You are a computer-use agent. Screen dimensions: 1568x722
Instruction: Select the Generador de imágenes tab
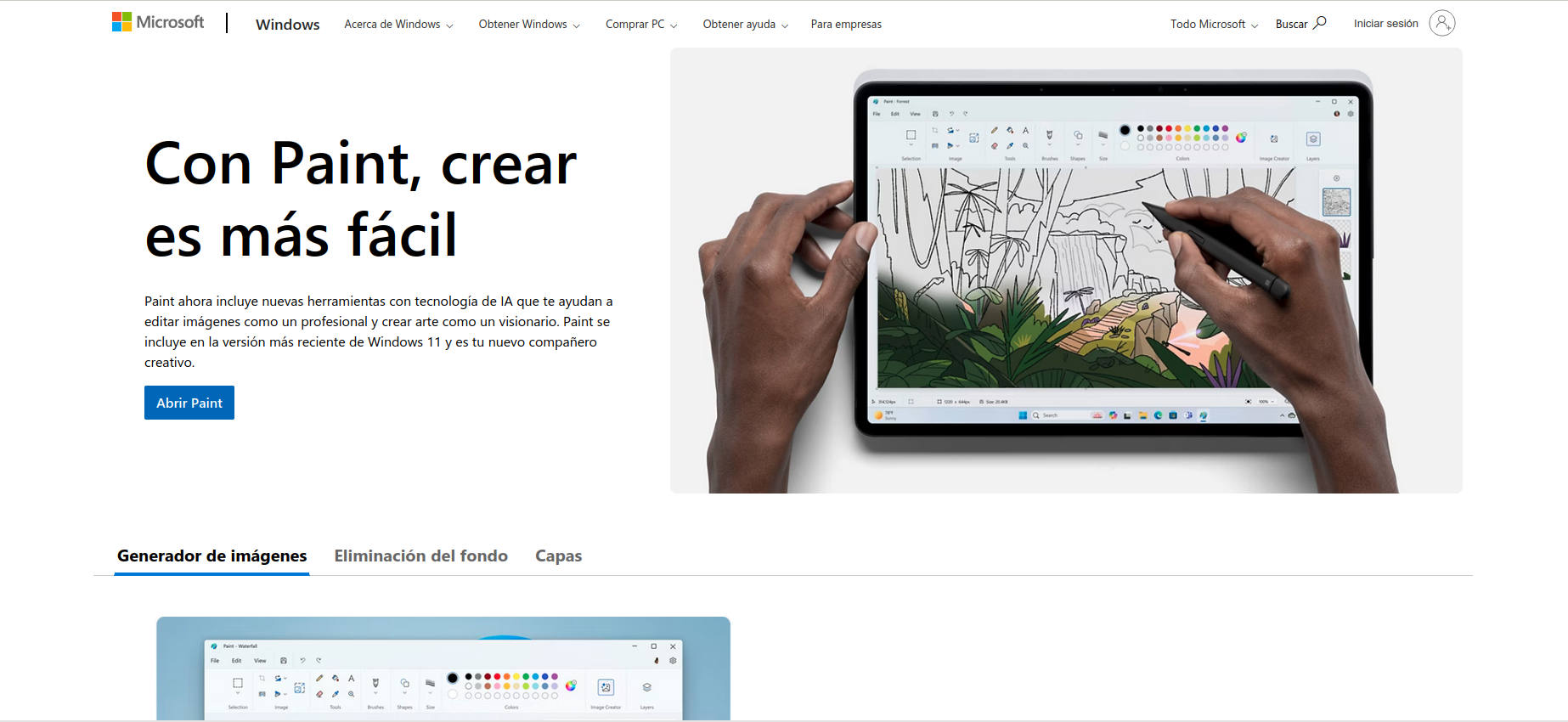tap(212, 556)
